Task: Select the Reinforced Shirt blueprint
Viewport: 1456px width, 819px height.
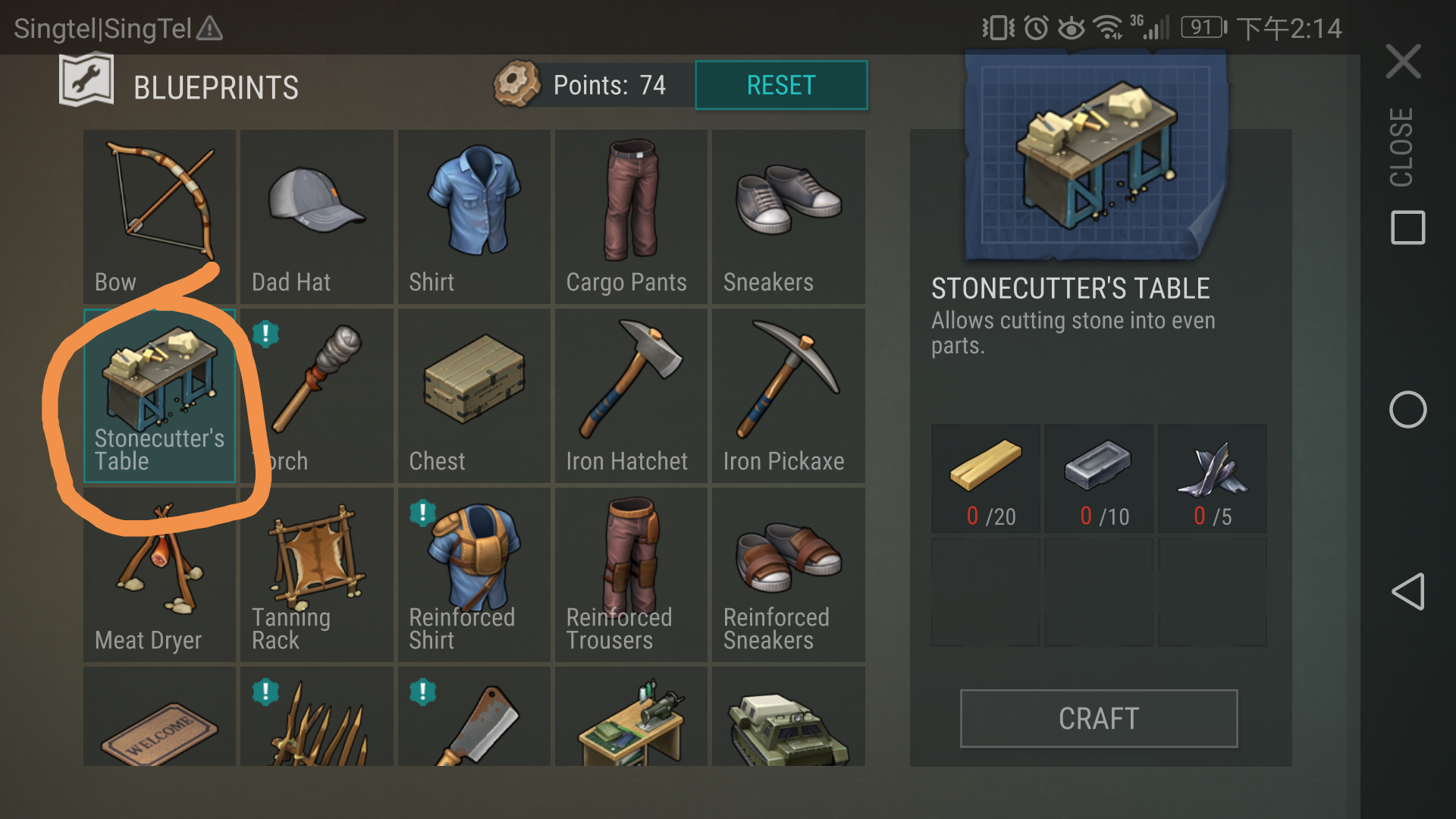Action: pos(474,575)
